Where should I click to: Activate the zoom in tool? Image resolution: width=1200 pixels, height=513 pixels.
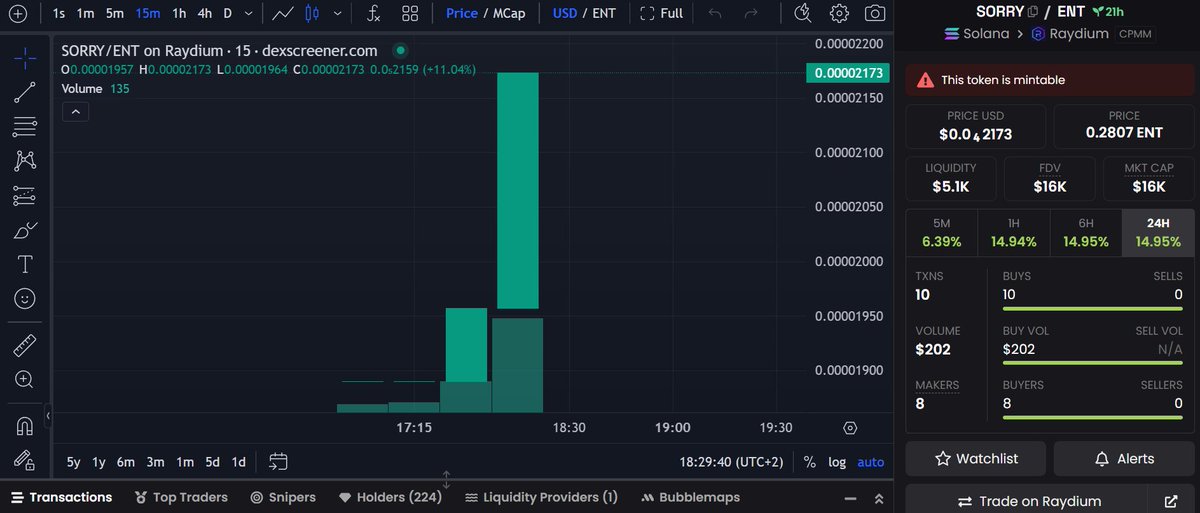pyautogui.click(x=25, y=379)
